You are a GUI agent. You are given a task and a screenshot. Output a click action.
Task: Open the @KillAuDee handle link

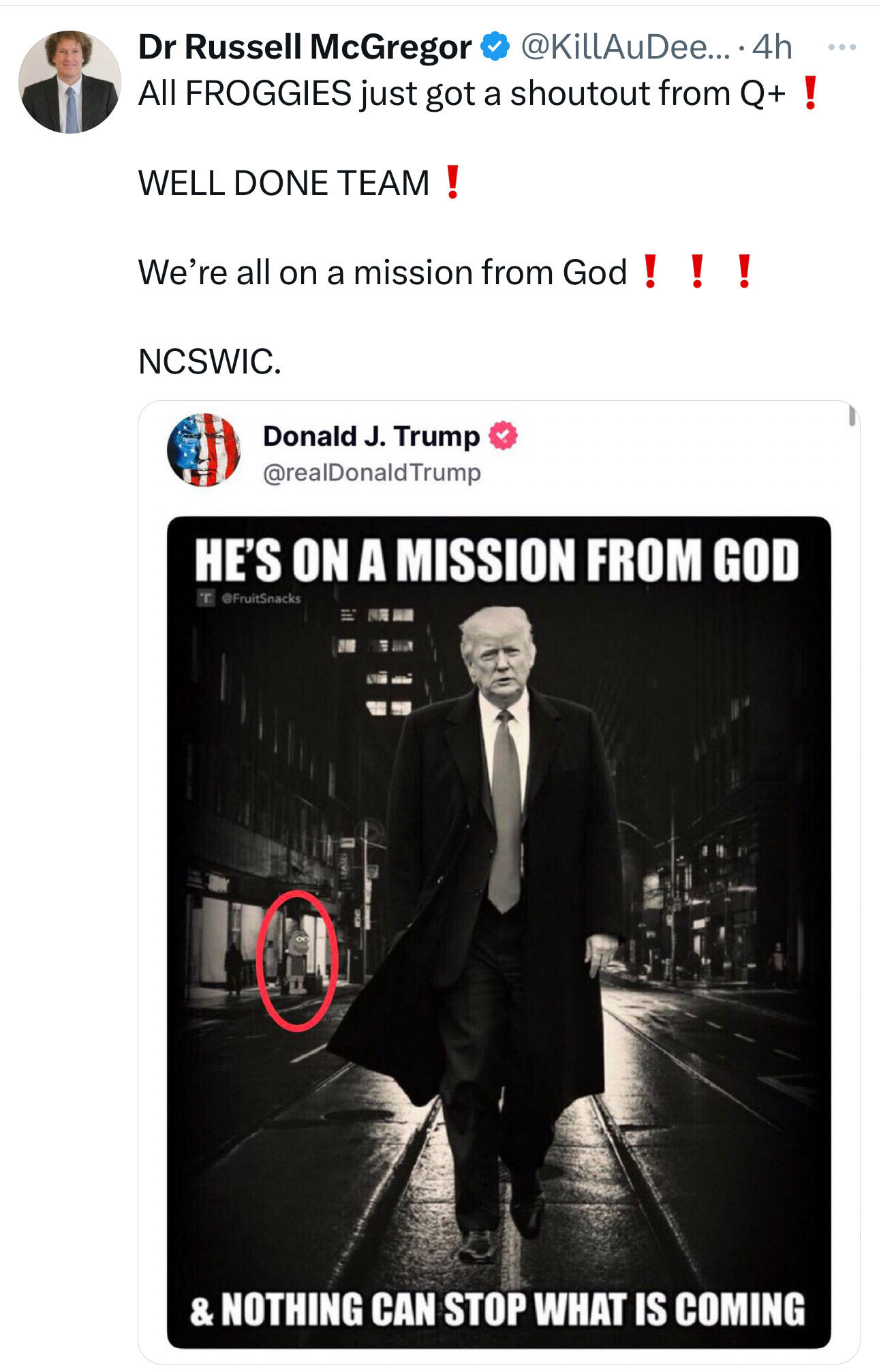625,47
